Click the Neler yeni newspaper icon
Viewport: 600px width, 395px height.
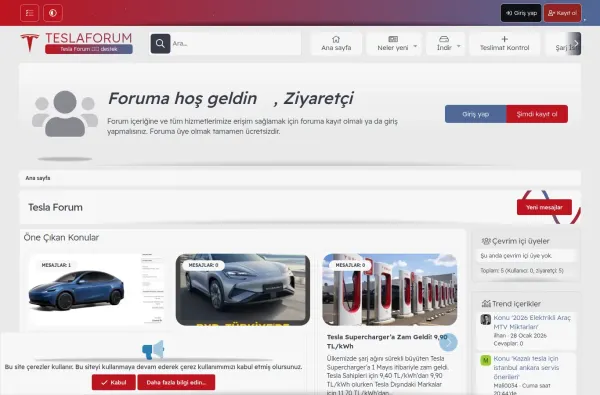pos(393,39)
